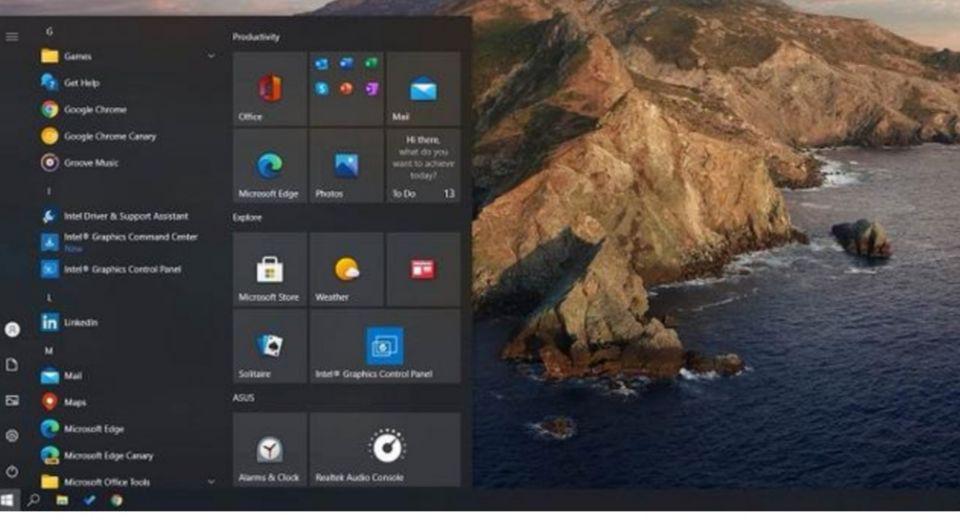Click the taskbar Search icon
960x520 pixels.
coord(34,500)
